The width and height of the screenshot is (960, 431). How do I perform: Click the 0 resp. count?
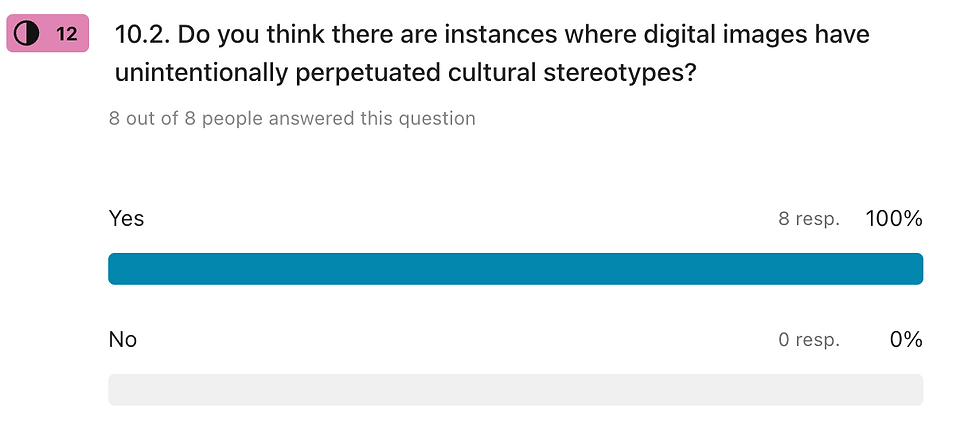point(809,340)
